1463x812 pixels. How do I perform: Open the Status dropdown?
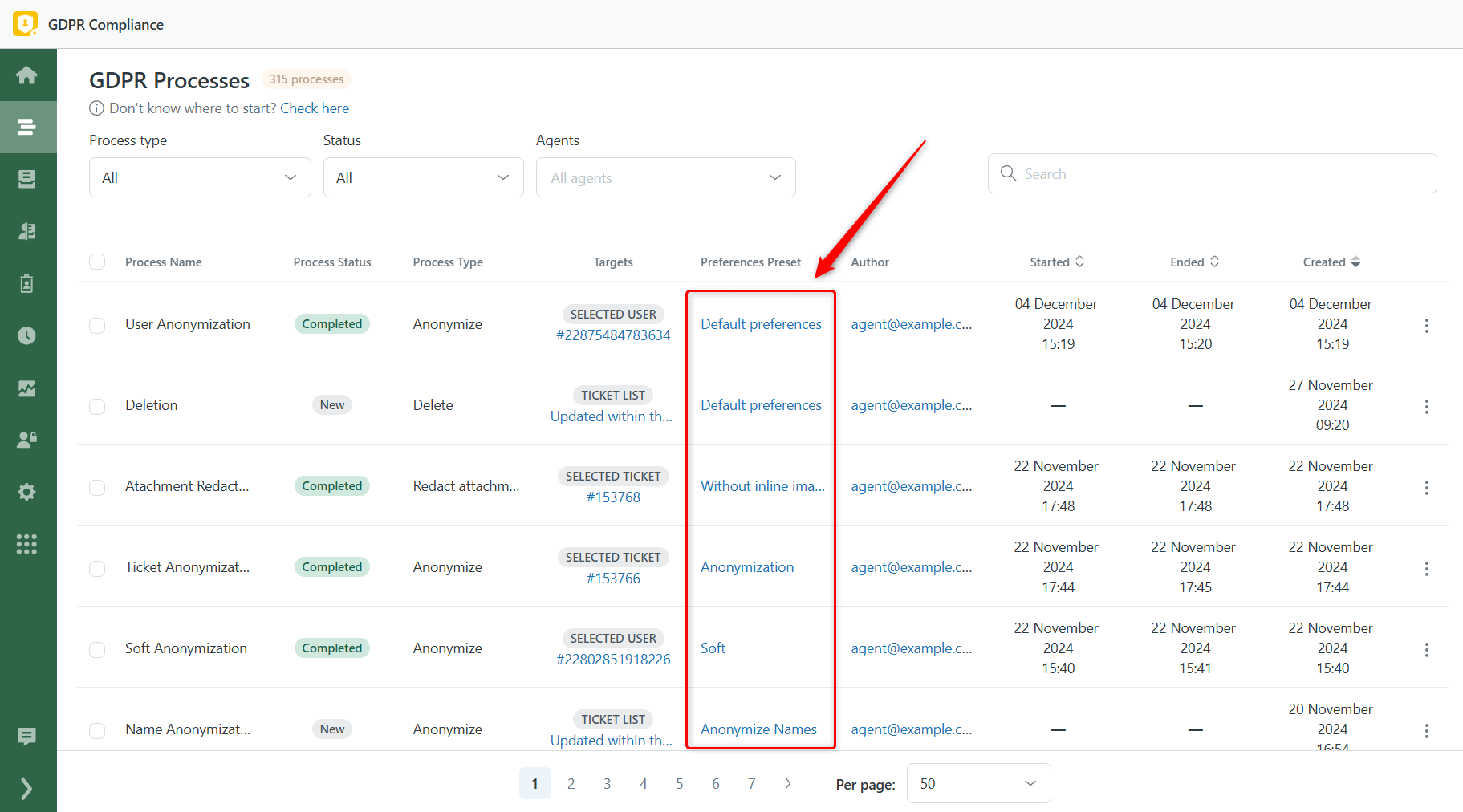pos(423,177)
